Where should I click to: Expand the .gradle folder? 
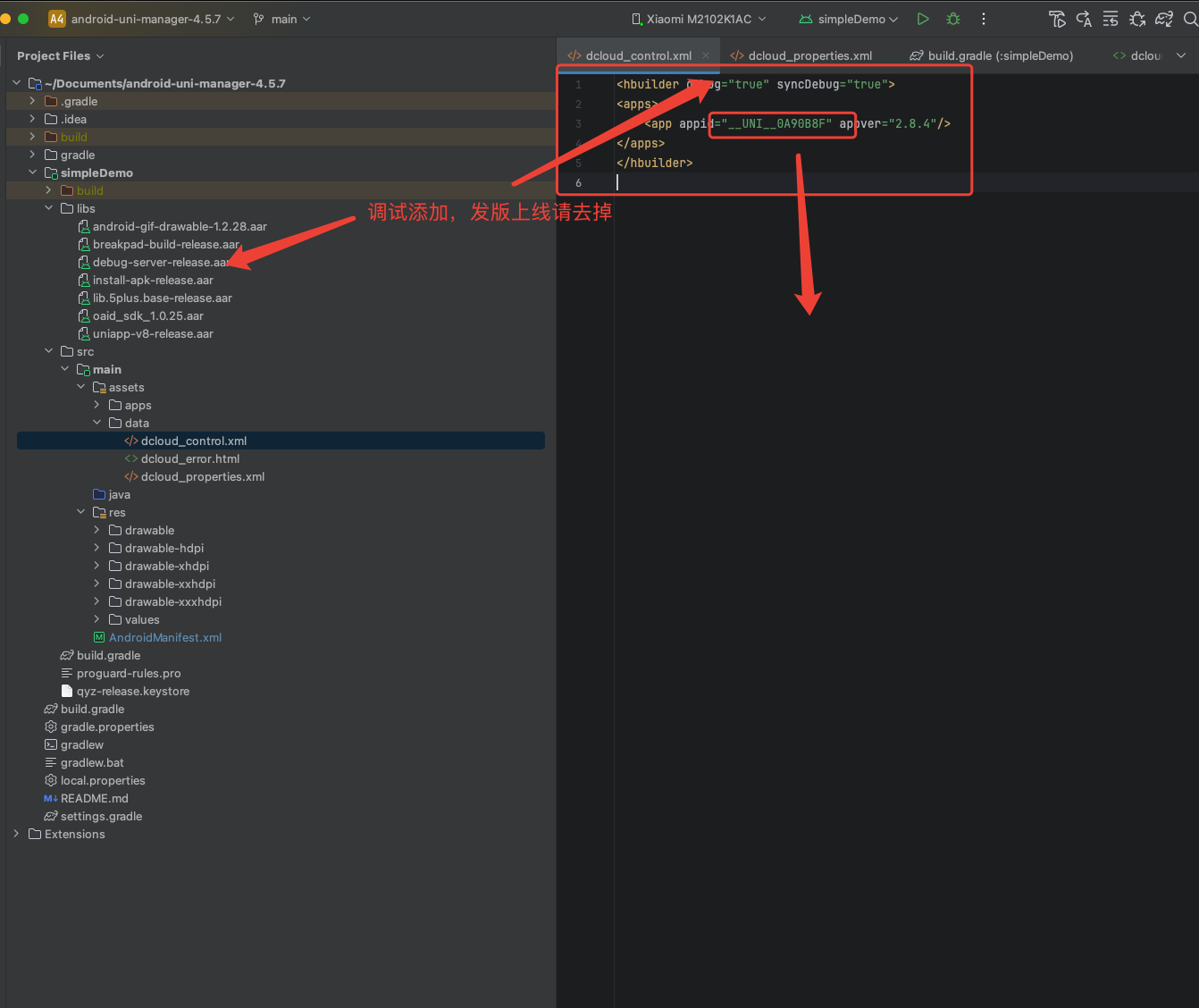click(x=32, y=101)
